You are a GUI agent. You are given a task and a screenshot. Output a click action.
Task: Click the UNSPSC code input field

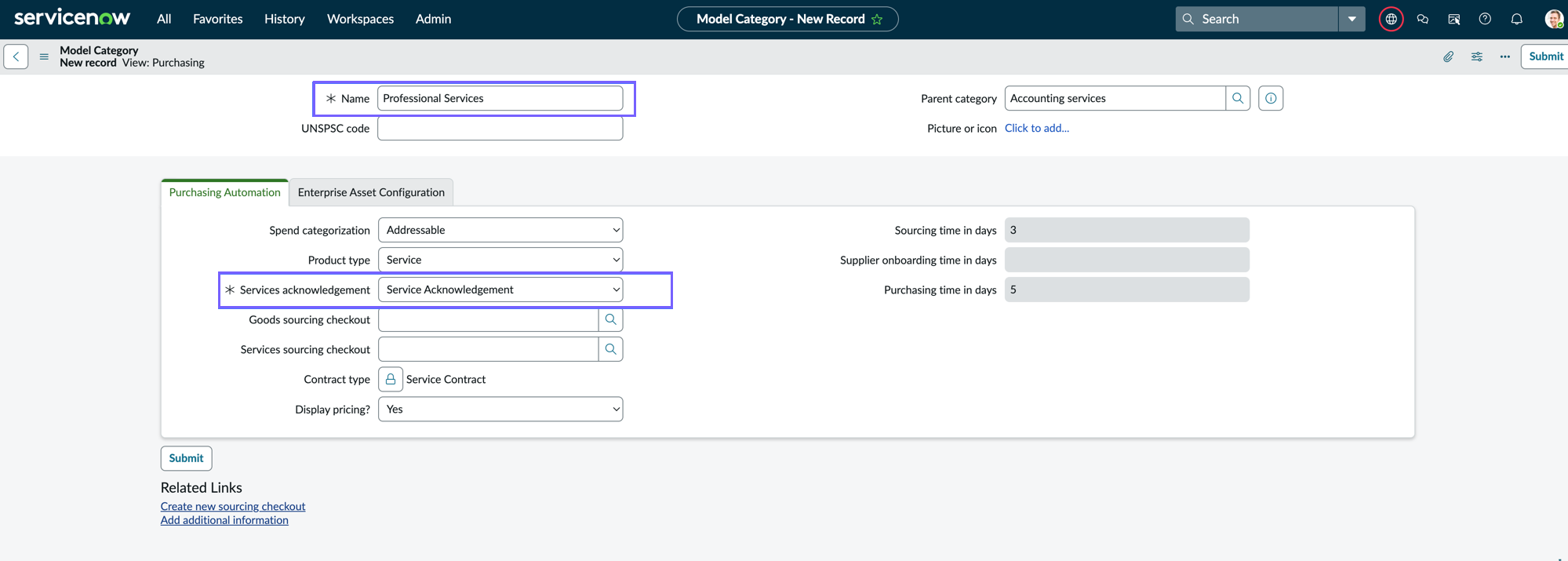pyautogui.click(x=500, y=128)
